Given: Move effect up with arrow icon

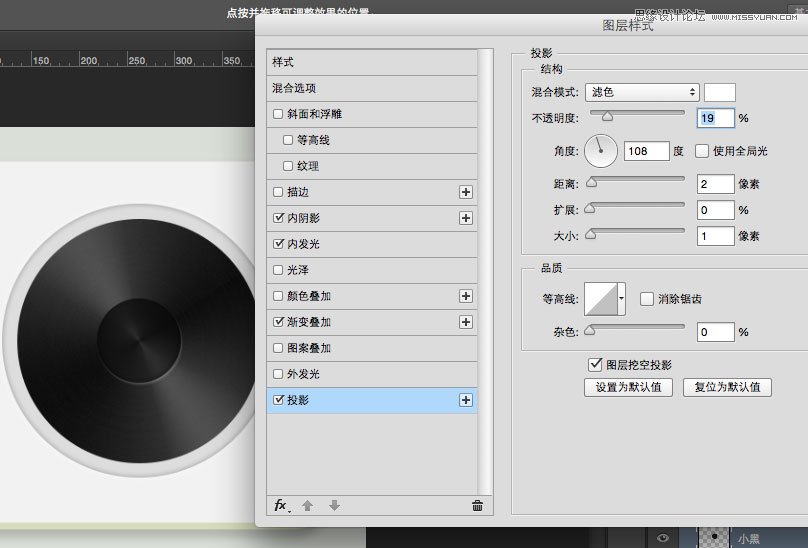Looking at the screenshot, I should pyautogui.click(x=308, y=506).
